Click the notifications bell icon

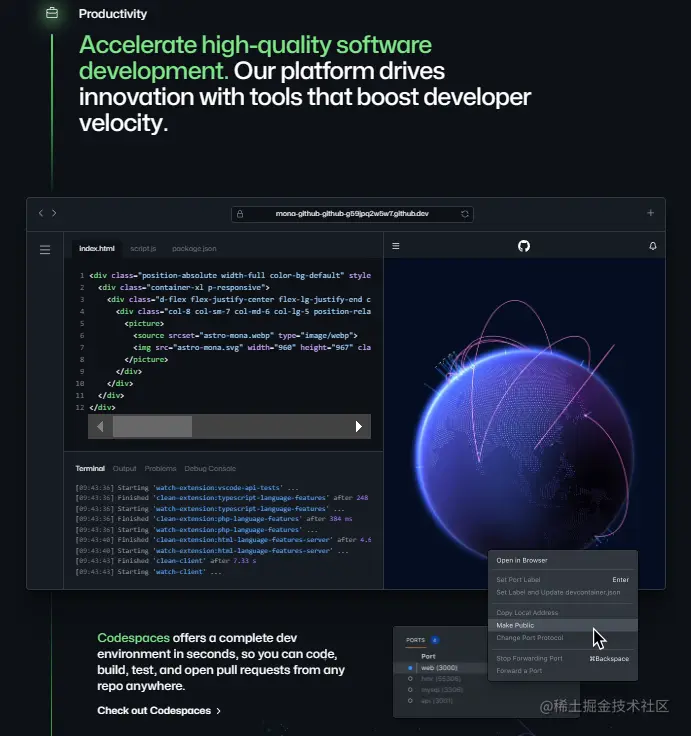pyautogui.click(x=653, y=246)
